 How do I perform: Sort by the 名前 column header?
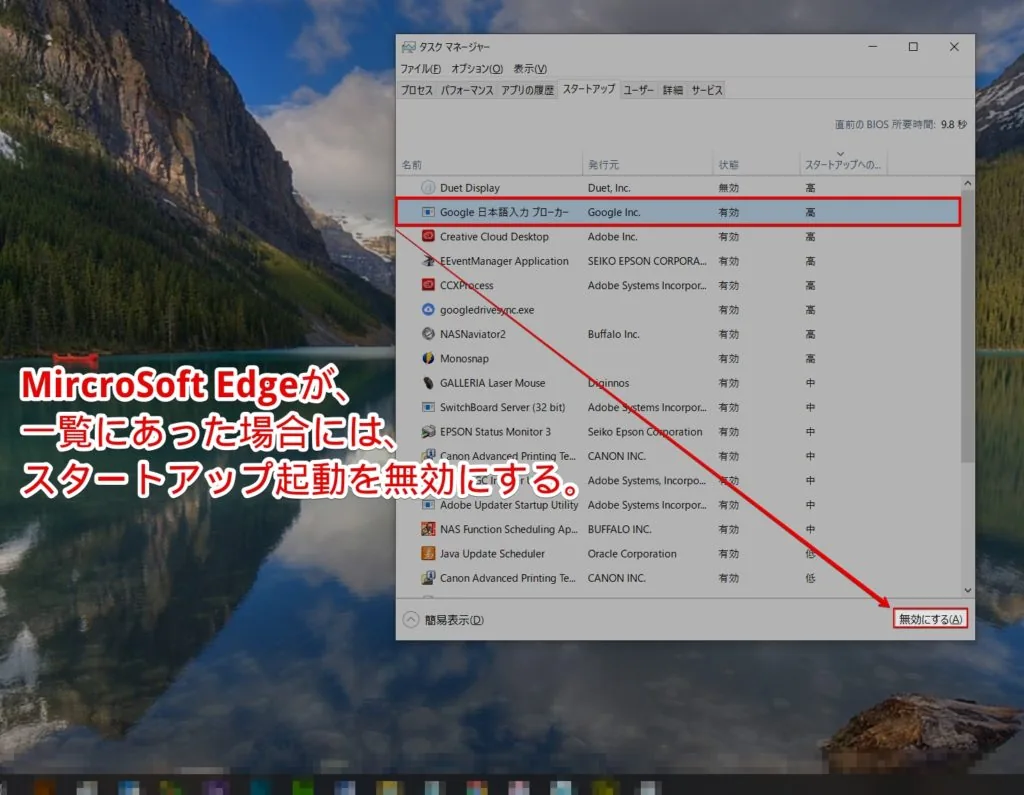pyautogui.click(x=490, y=165)
